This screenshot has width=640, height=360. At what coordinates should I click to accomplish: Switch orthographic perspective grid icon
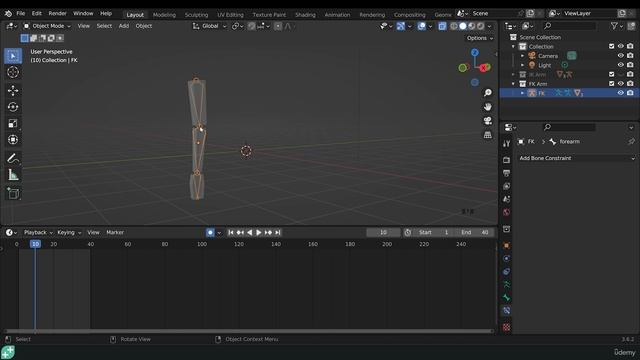pyautogui.click(x=487, y=135)
